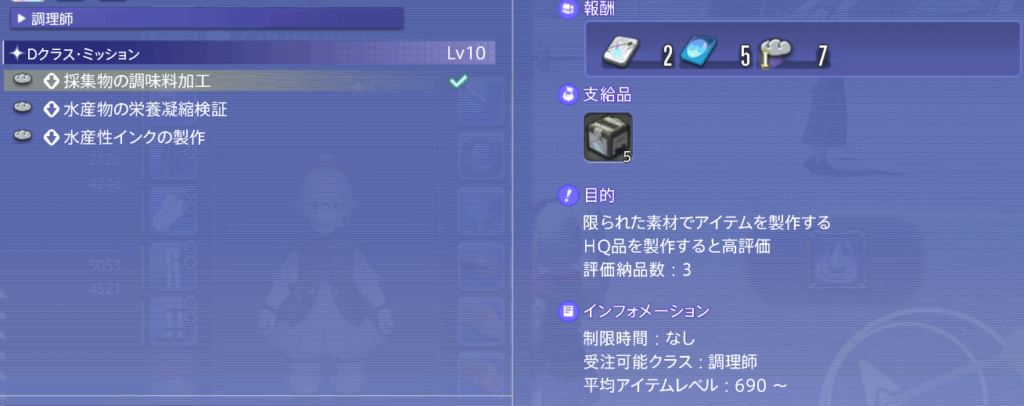Click the Lv10 label on mission header
Image resolution: width=1024 pixels, height=406 pixels.
[466, 54]
